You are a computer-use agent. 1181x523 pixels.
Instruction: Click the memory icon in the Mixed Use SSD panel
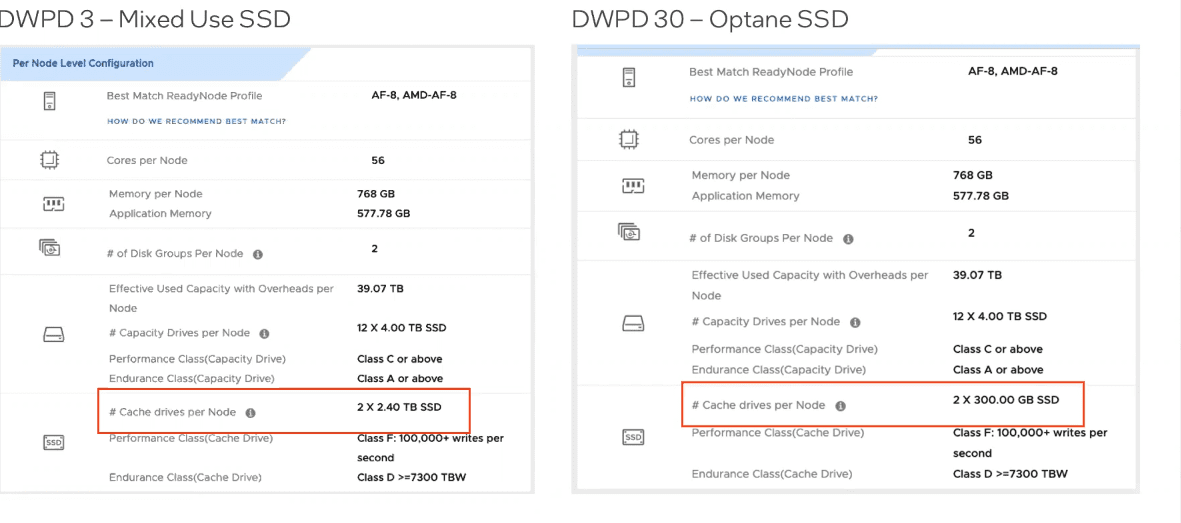click(x=53, y=204)
